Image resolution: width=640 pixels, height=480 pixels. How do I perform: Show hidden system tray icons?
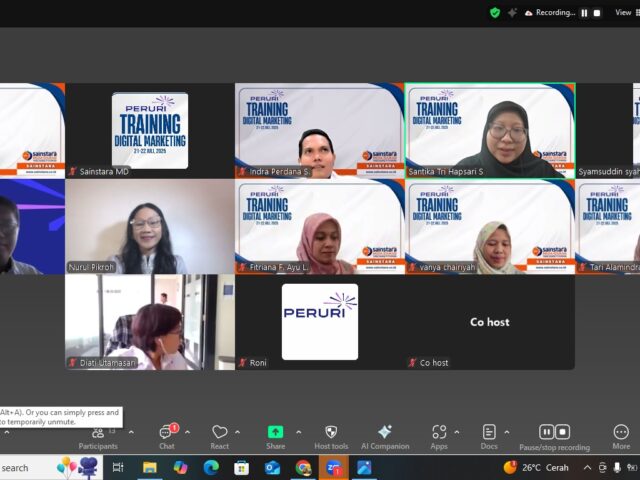click(587, 468)
